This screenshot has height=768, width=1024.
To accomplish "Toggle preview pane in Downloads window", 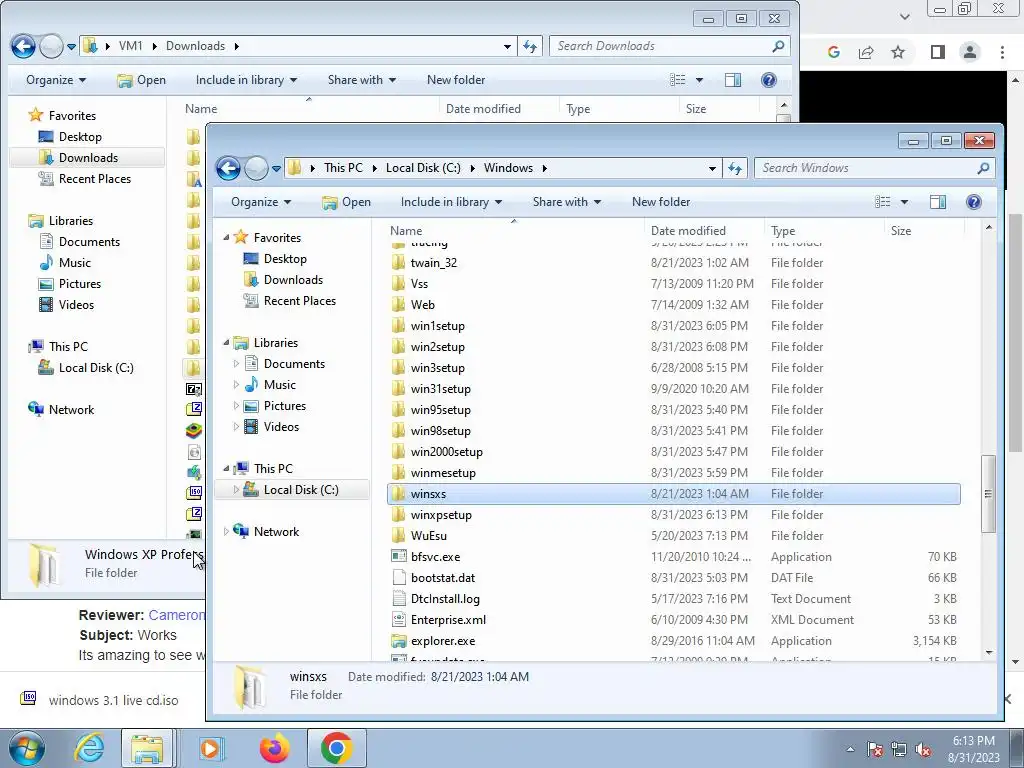I will point(733,80).
